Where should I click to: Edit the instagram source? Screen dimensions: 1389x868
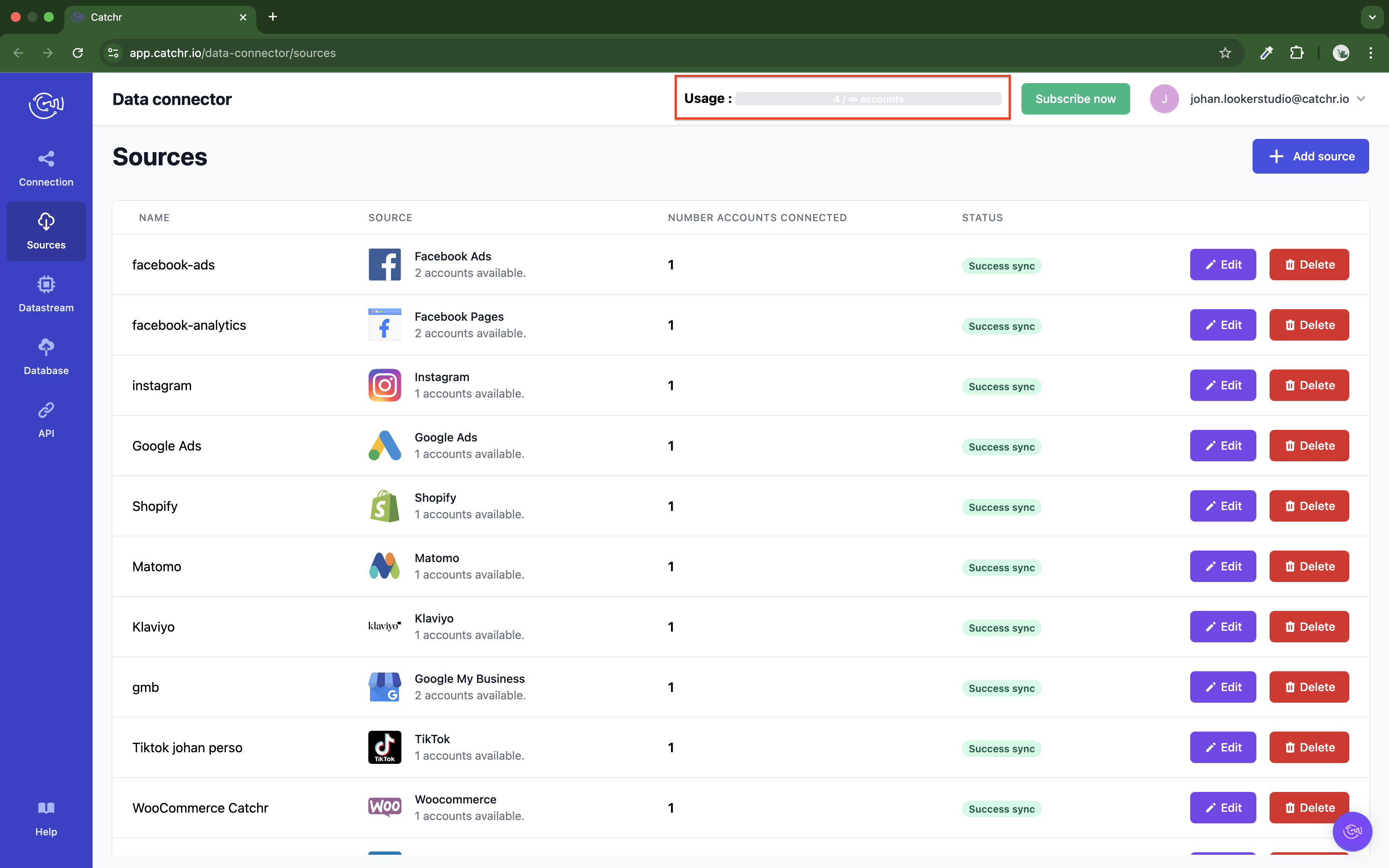[x=1222, y=385]
